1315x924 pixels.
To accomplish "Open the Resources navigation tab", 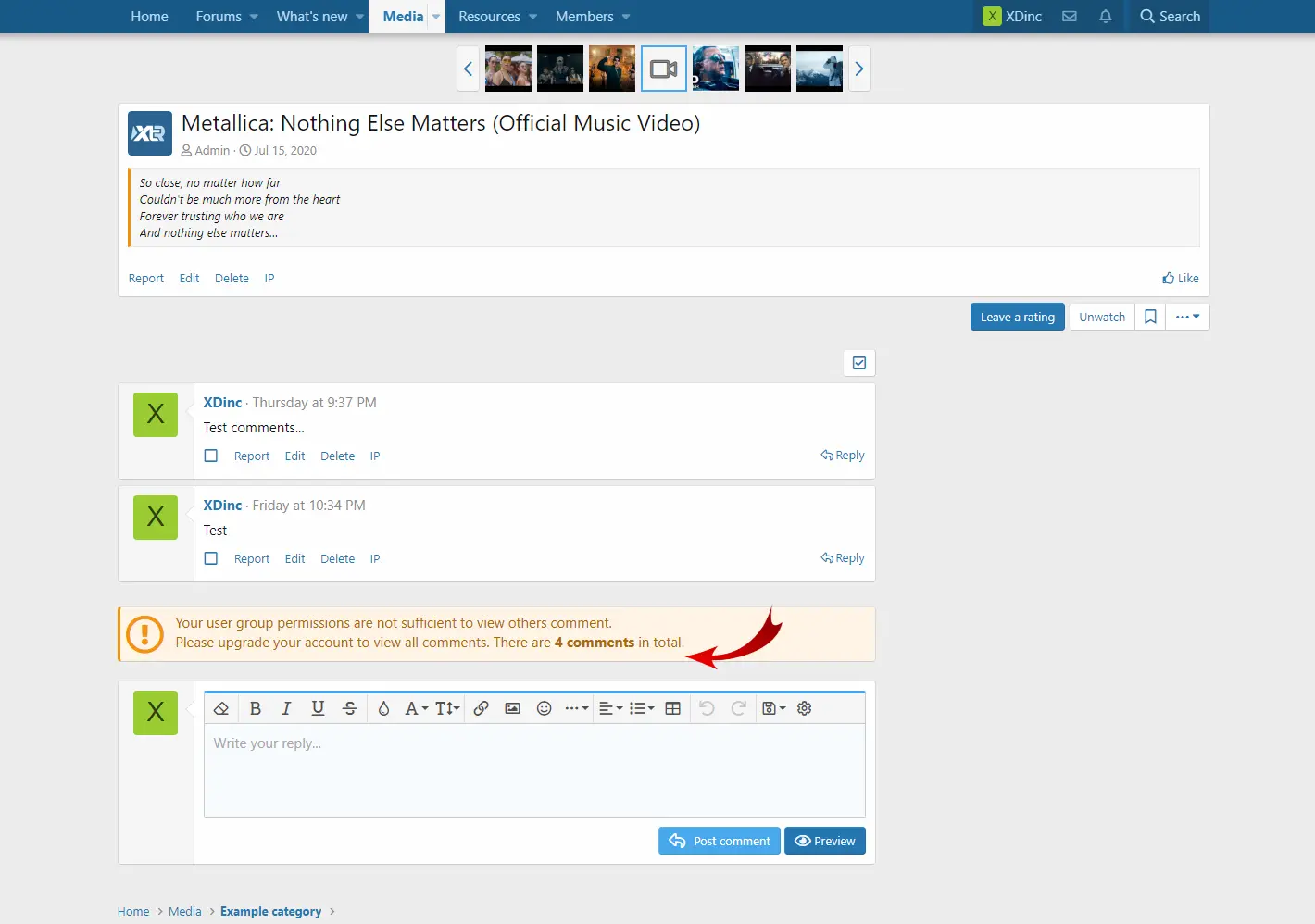I will coord(489,17).
